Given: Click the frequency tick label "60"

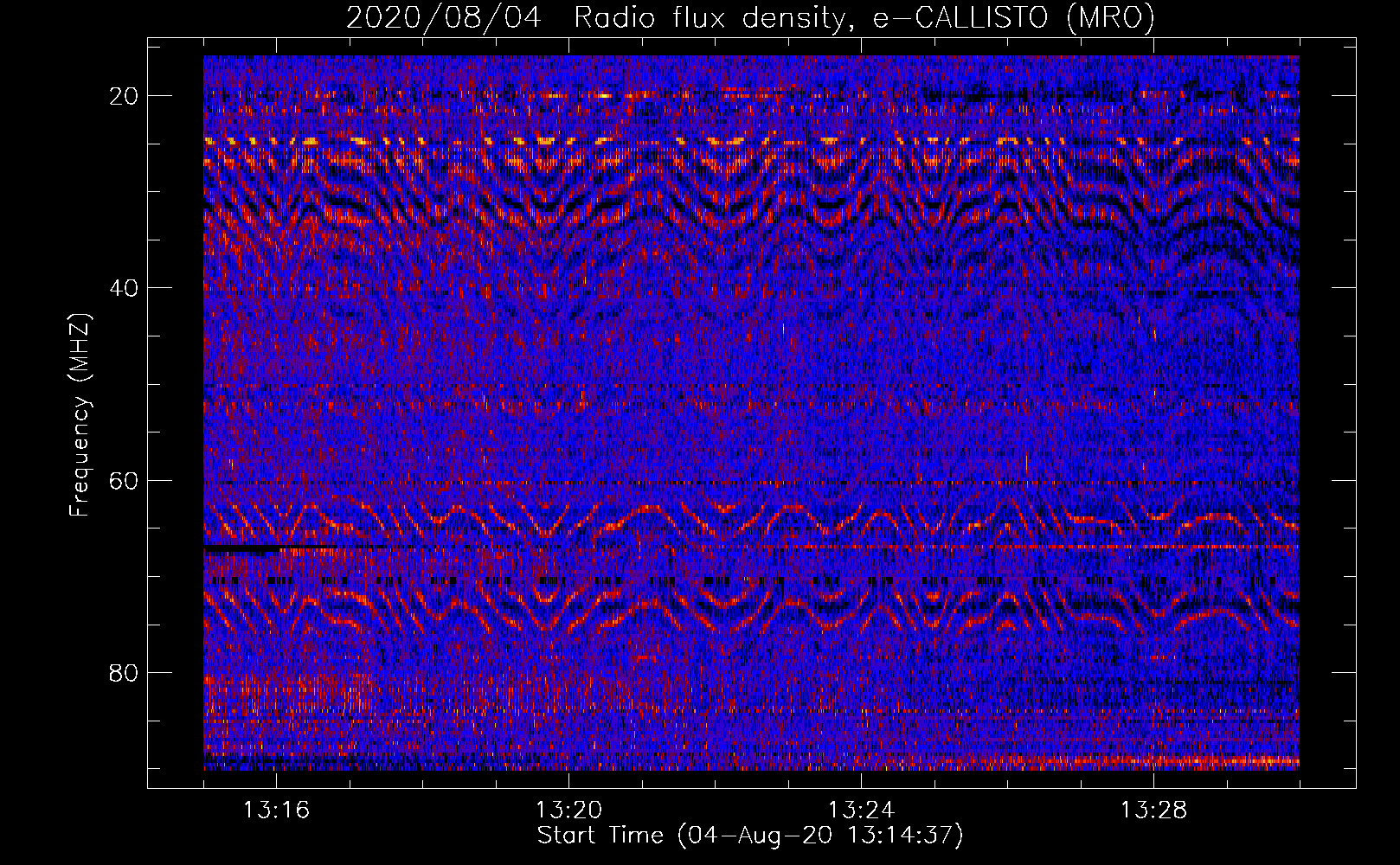Looking at the screenshot, I should [124, 480].
